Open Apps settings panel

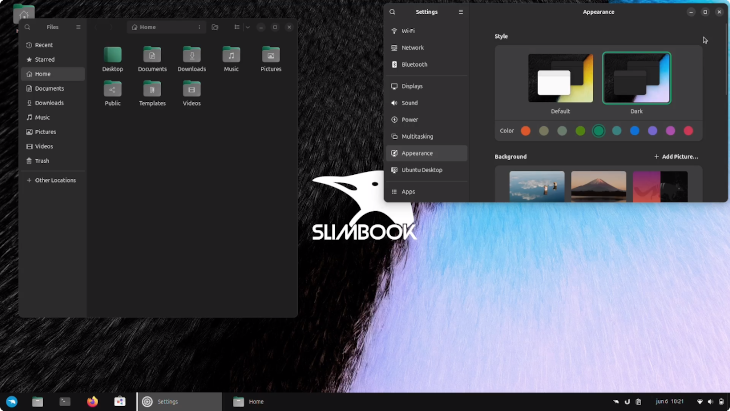[x=426, y=191]
